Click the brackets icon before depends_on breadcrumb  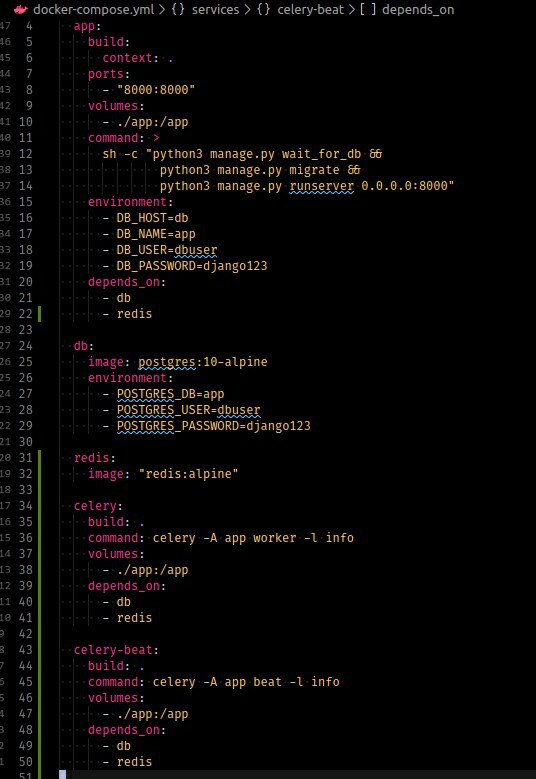(x=368, y=9)
